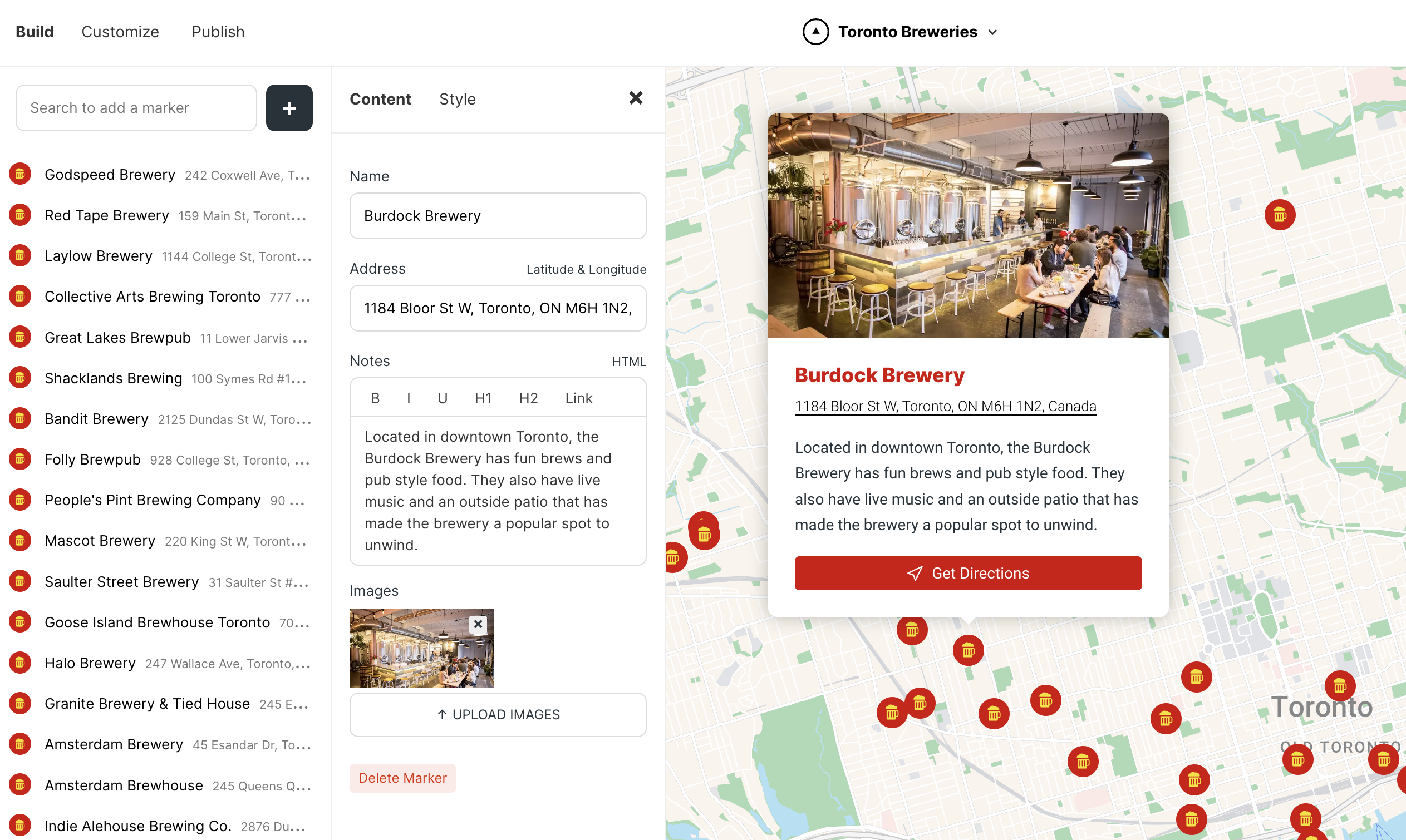Click Collective Arts Brewing beer icon
Viewport: 1406px width, 840px height.
click(20, 296)
